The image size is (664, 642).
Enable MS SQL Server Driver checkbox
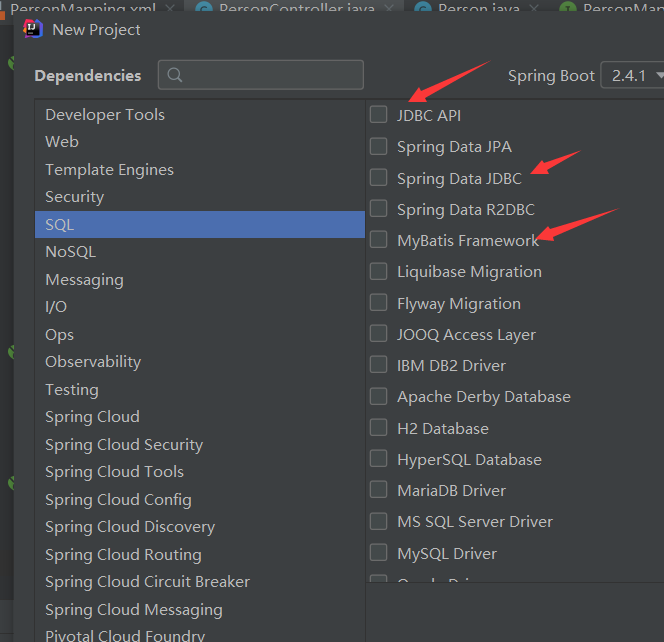pos(378,521)
